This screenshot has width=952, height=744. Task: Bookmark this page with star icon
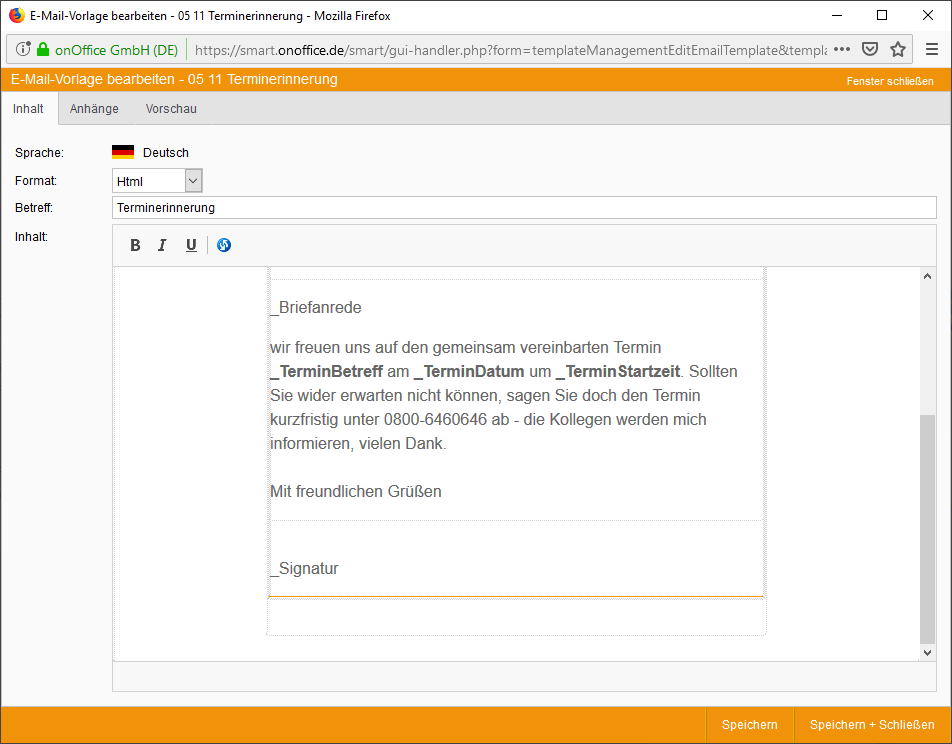pyautogui.click(x=898, y=49)
